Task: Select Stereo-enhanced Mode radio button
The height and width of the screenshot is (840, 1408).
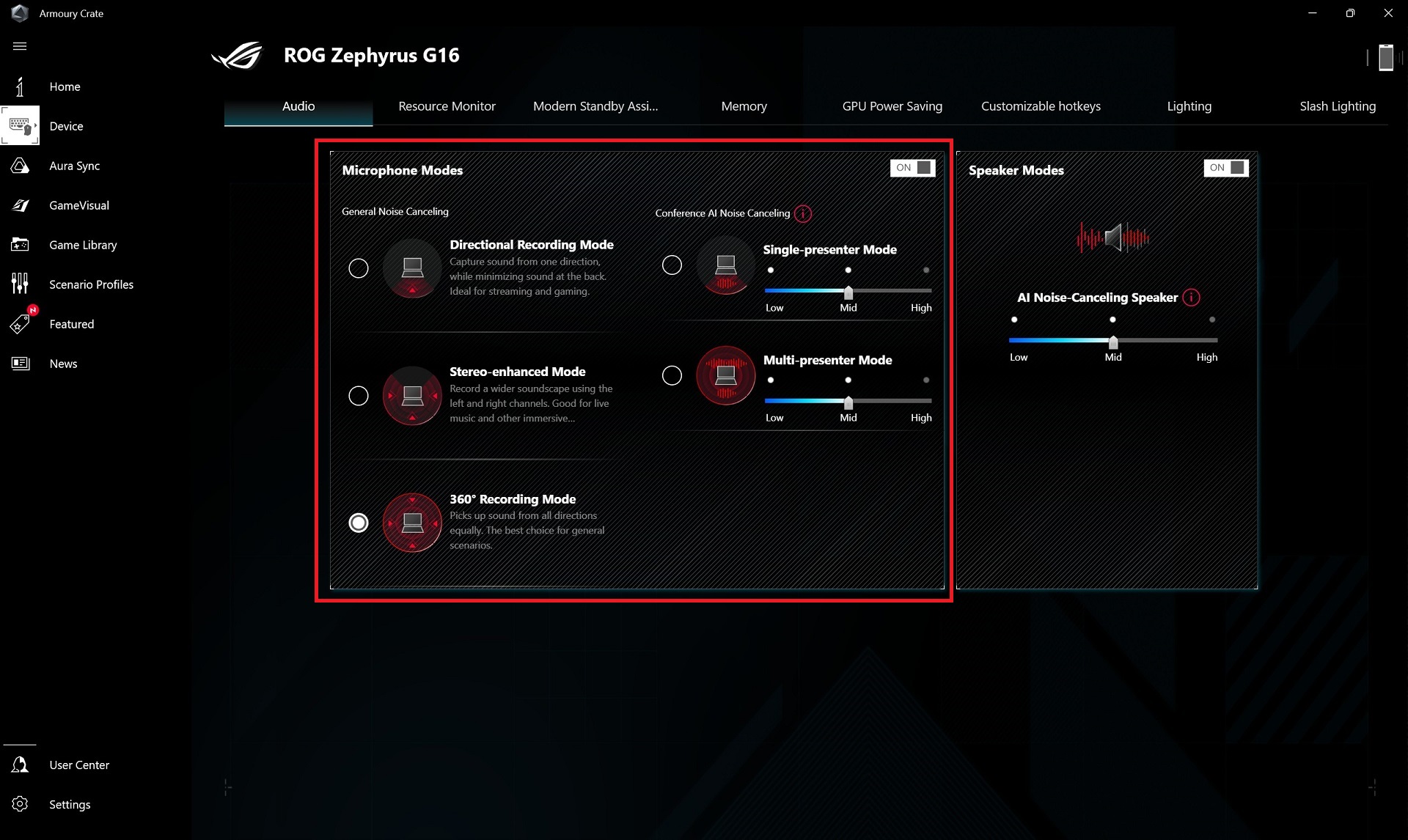Action: tap(359, 396)
